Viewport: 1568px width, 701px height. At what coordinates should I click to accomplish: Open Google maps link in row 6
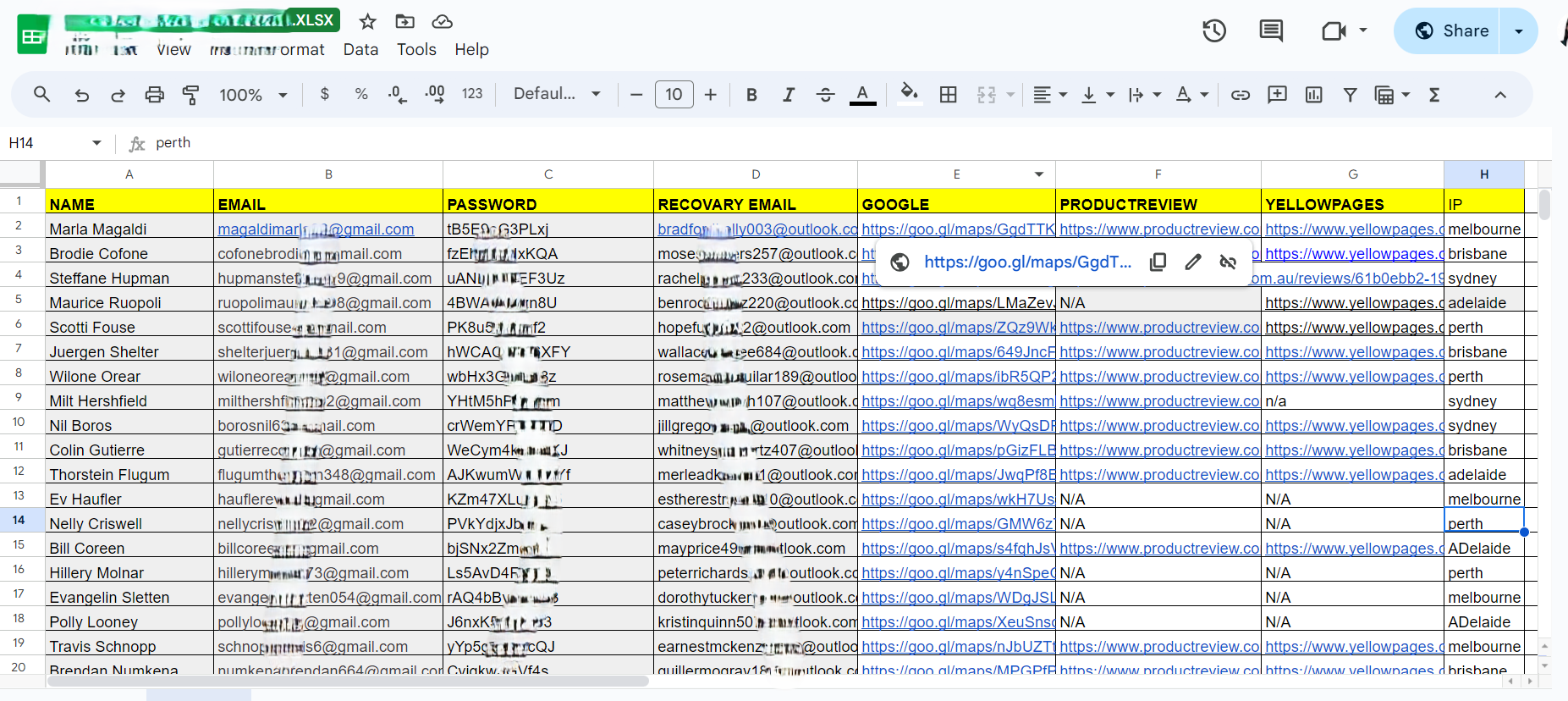click(x=958, y=328)
